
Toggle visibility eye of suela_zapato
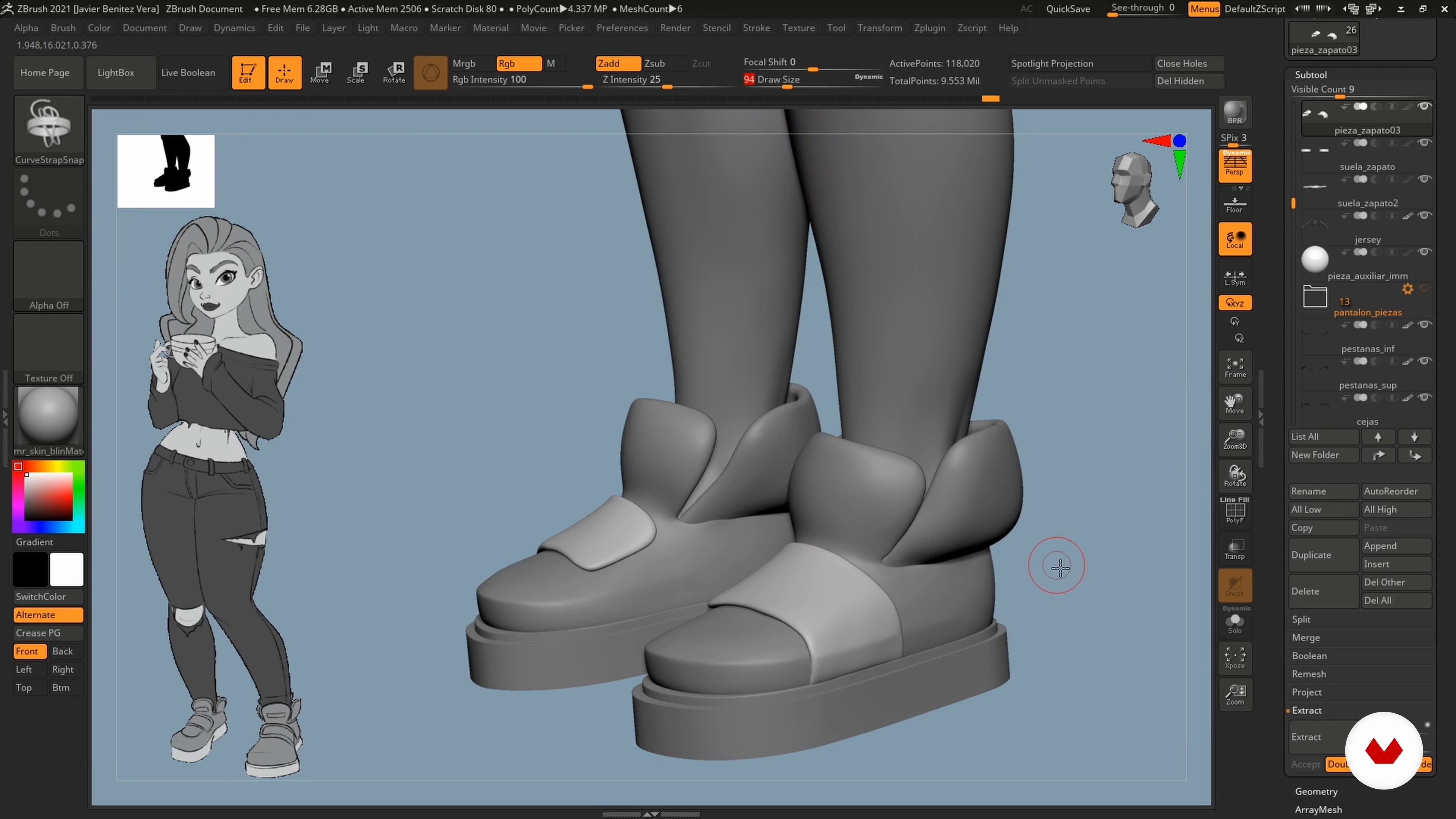(x=1425, y=143)
